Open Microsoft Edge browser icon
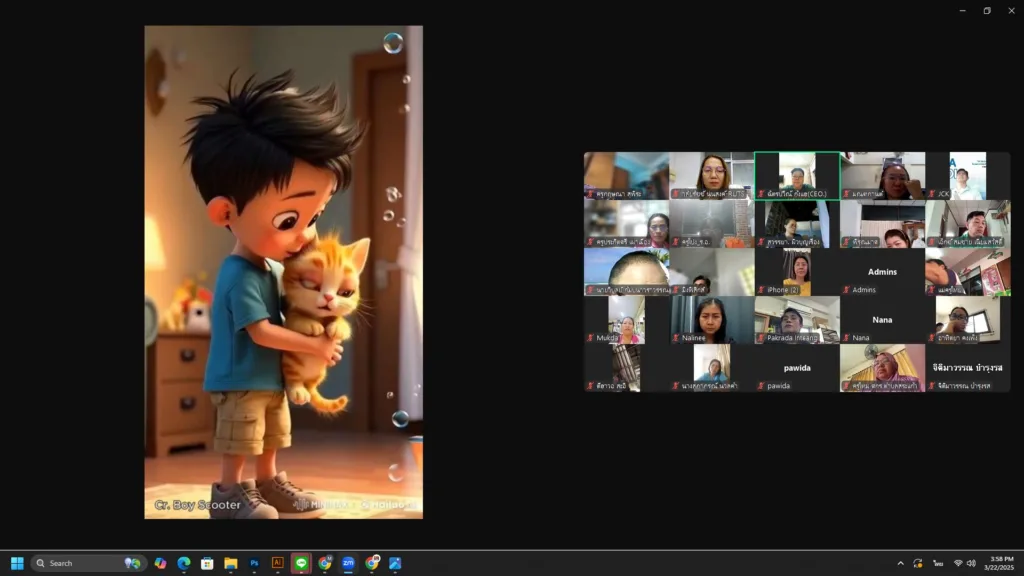The width and height of the screenshot is (1024, 576). point(184,563)
